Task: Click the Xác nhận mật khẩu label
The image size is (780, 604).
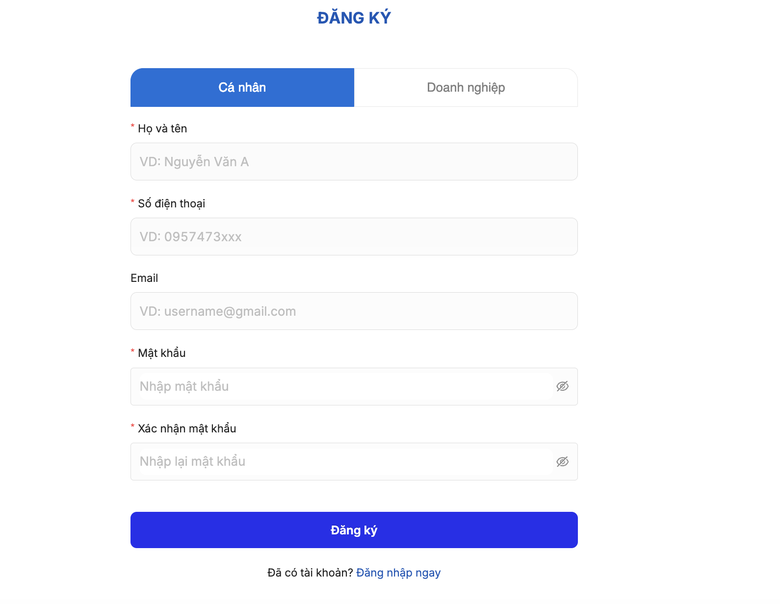Action: click(186, 428)
